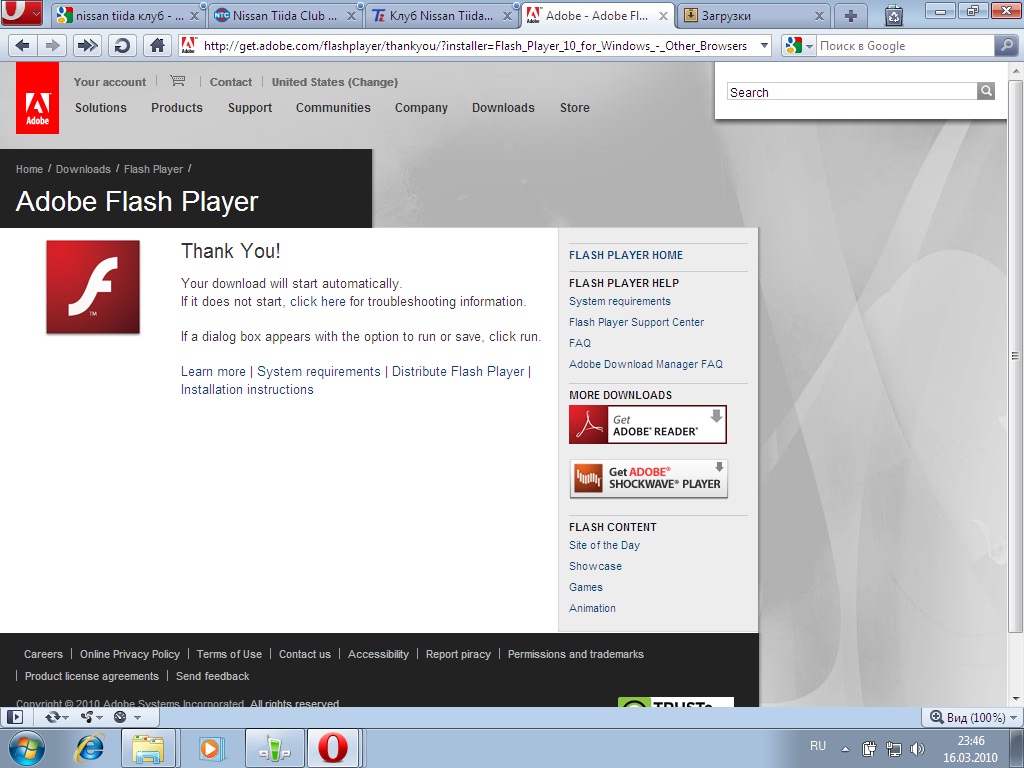Open the Downloads menu
Viewport: 1024px width, 768px height.
[x=504, y=108]
